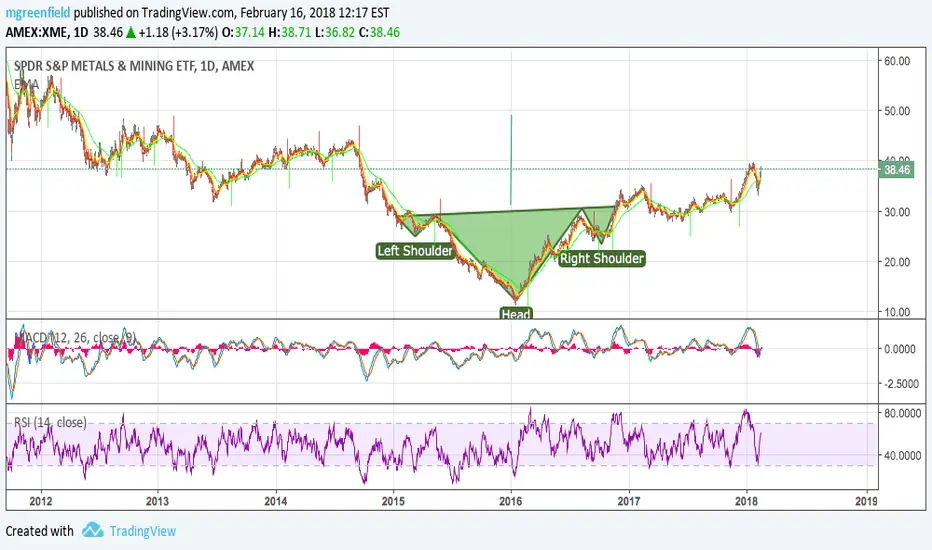Click the mgreenfield author link
The width and height of the screenshot is (932, 550).
click(x=38, y=12)
